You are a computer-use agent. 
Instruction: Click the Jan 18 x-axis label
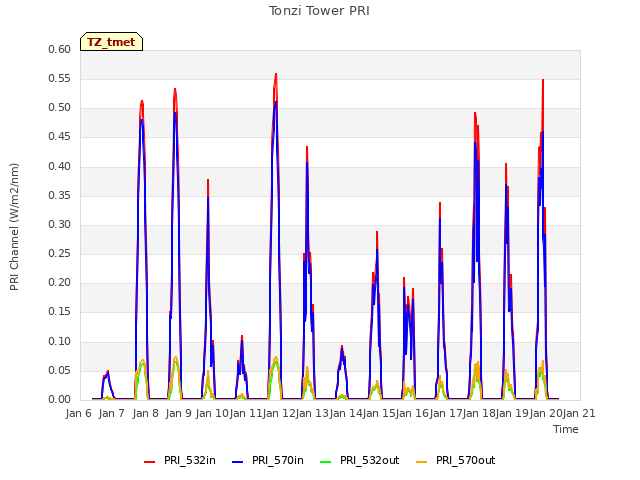pyautogui.click(x=479, y=413)
